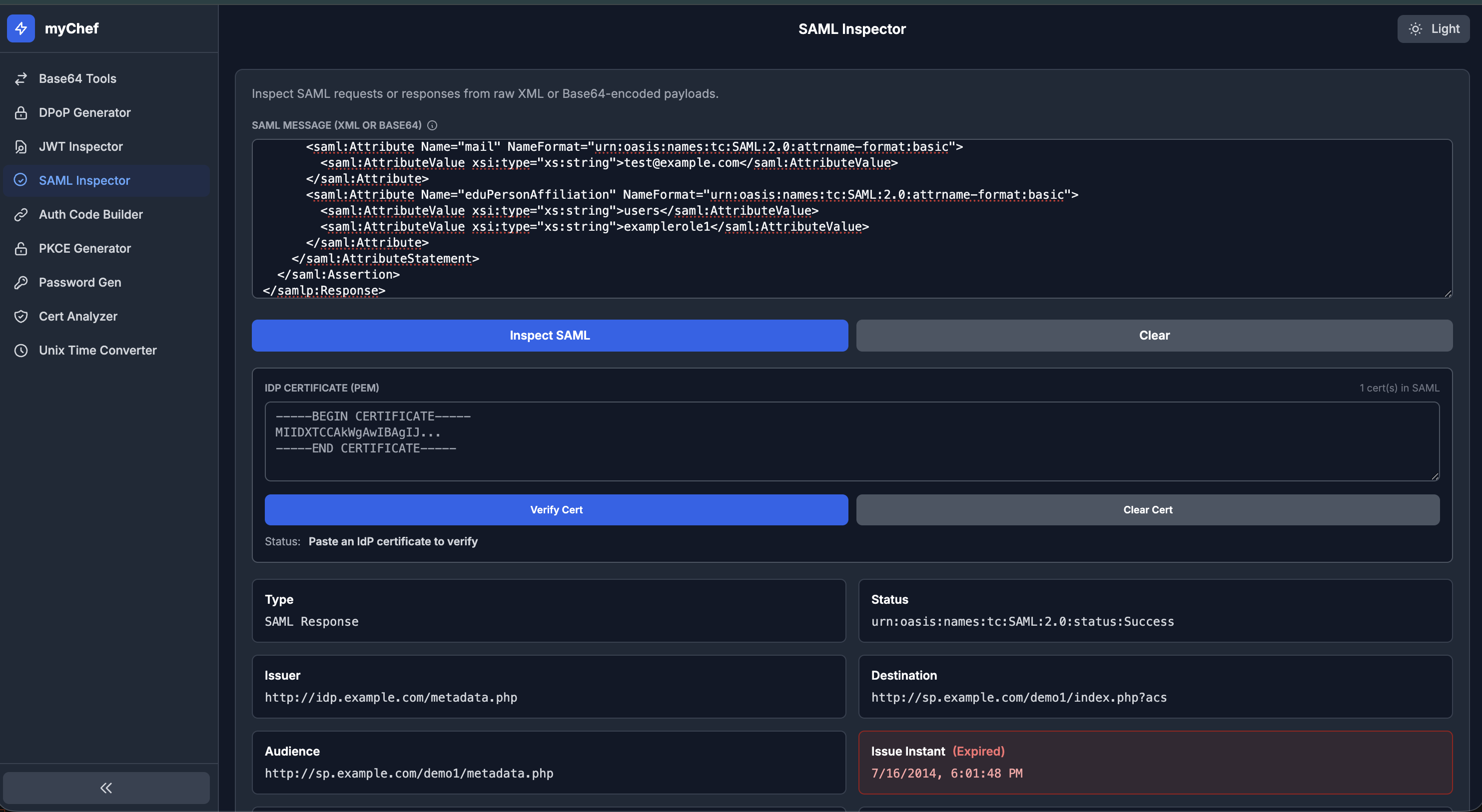Click info icon next to SAML Message label
The width and height of the screenshot is (1482, 812).
tap(432, 125)
